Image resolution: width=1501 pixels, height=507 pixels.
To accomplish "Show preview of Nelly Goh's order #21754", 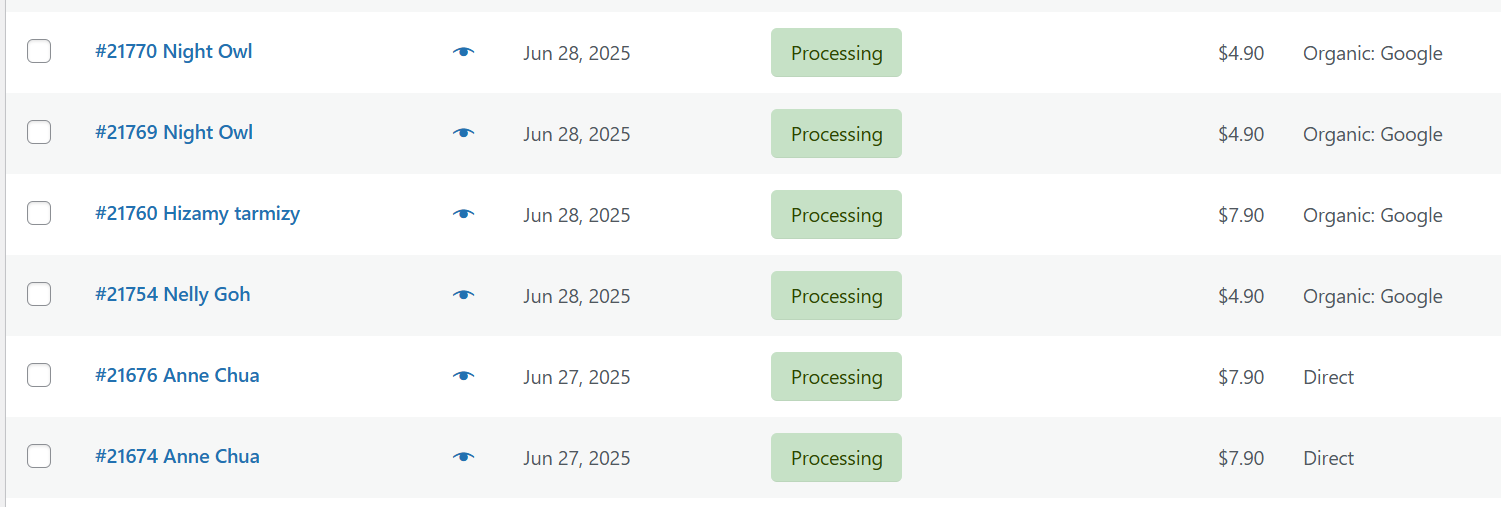I will point(463,295).
